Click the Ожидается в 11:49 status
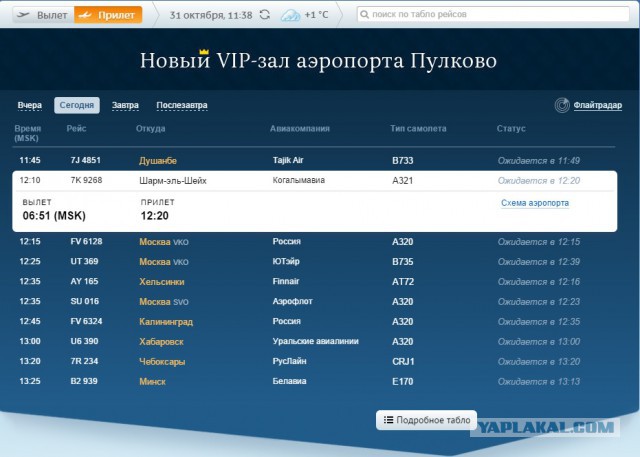The image size is (640, 457). [539, 161]
